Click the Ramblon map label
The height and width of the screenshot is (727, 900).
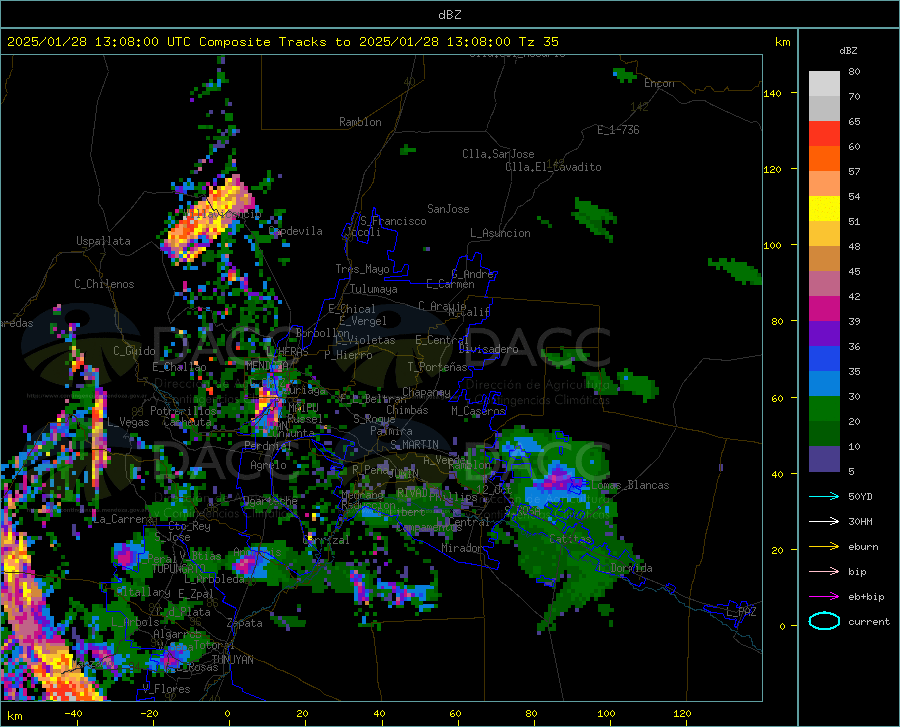[360, 122]
